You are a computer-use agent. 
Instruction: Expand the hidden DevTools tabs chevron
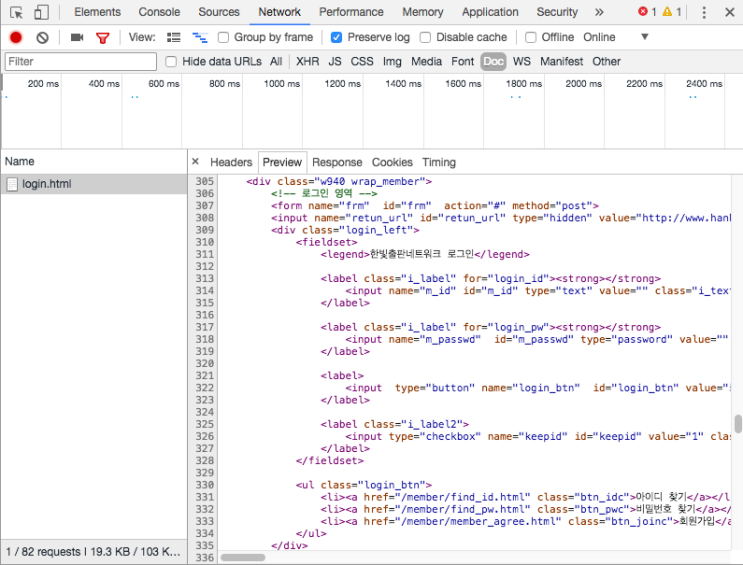click(599, 12)
